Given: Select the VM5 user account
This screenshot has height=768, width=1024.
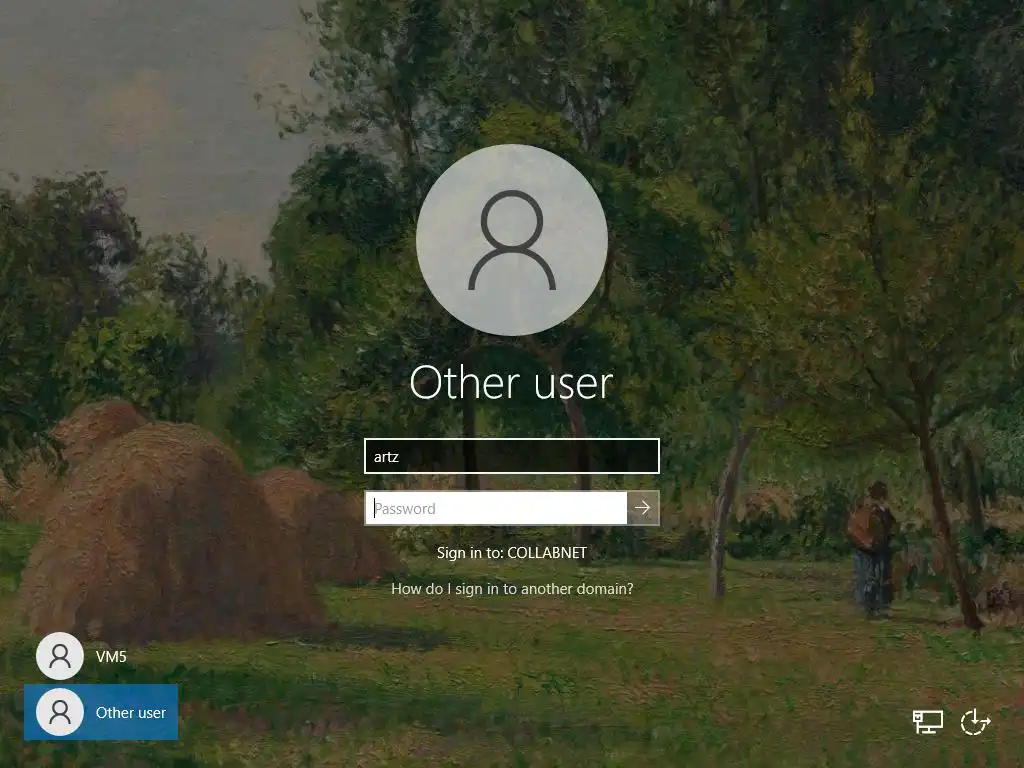Looking at the screenshot, I should coord(82,656).
